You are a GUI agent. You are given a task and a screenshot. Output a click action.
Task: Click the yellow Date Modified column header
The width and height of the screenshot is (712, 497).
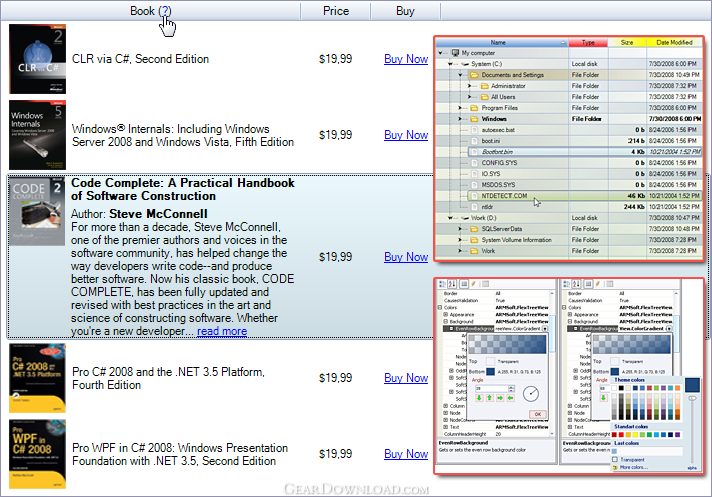[x=674, y=42]
